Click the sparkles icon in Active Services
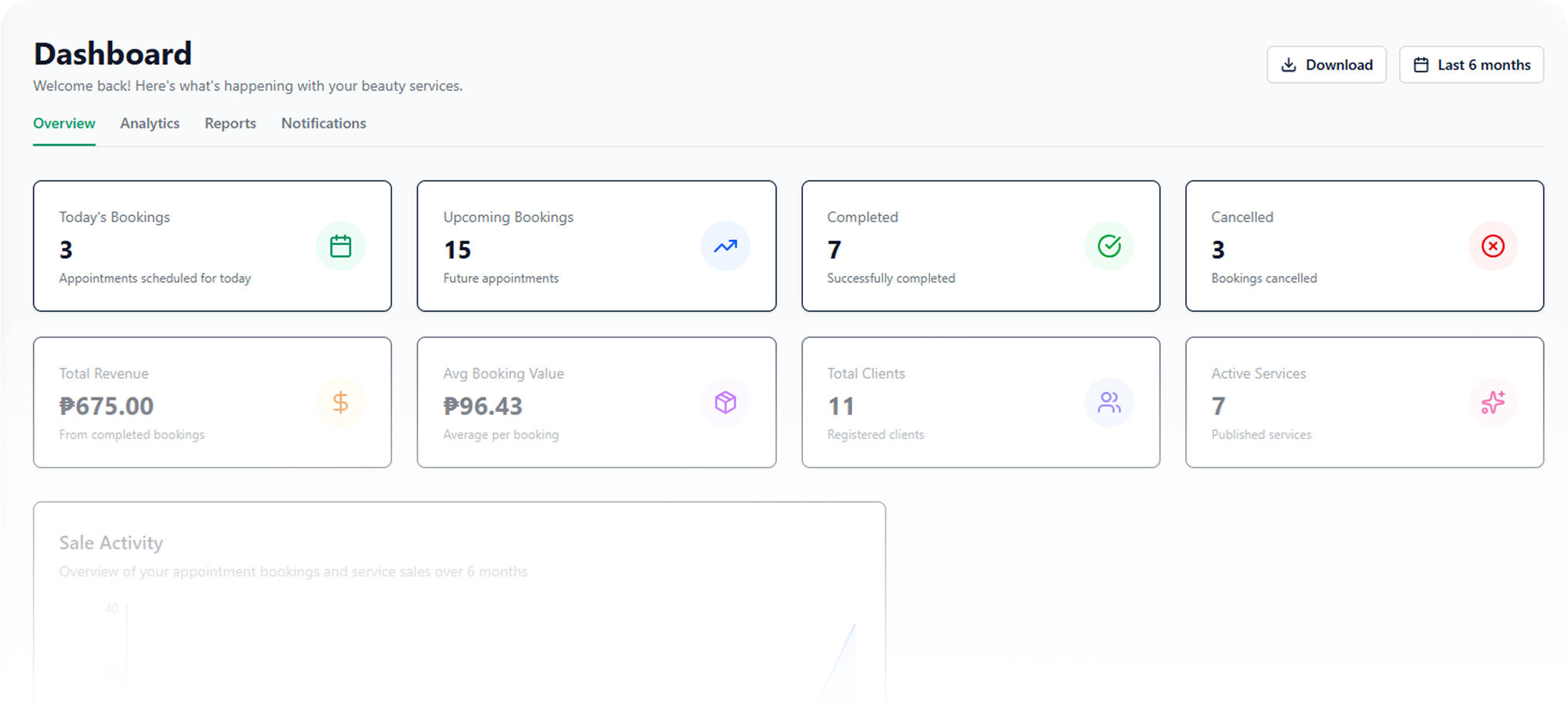This screenshot has height=713, width=1568. (1492, 402)
